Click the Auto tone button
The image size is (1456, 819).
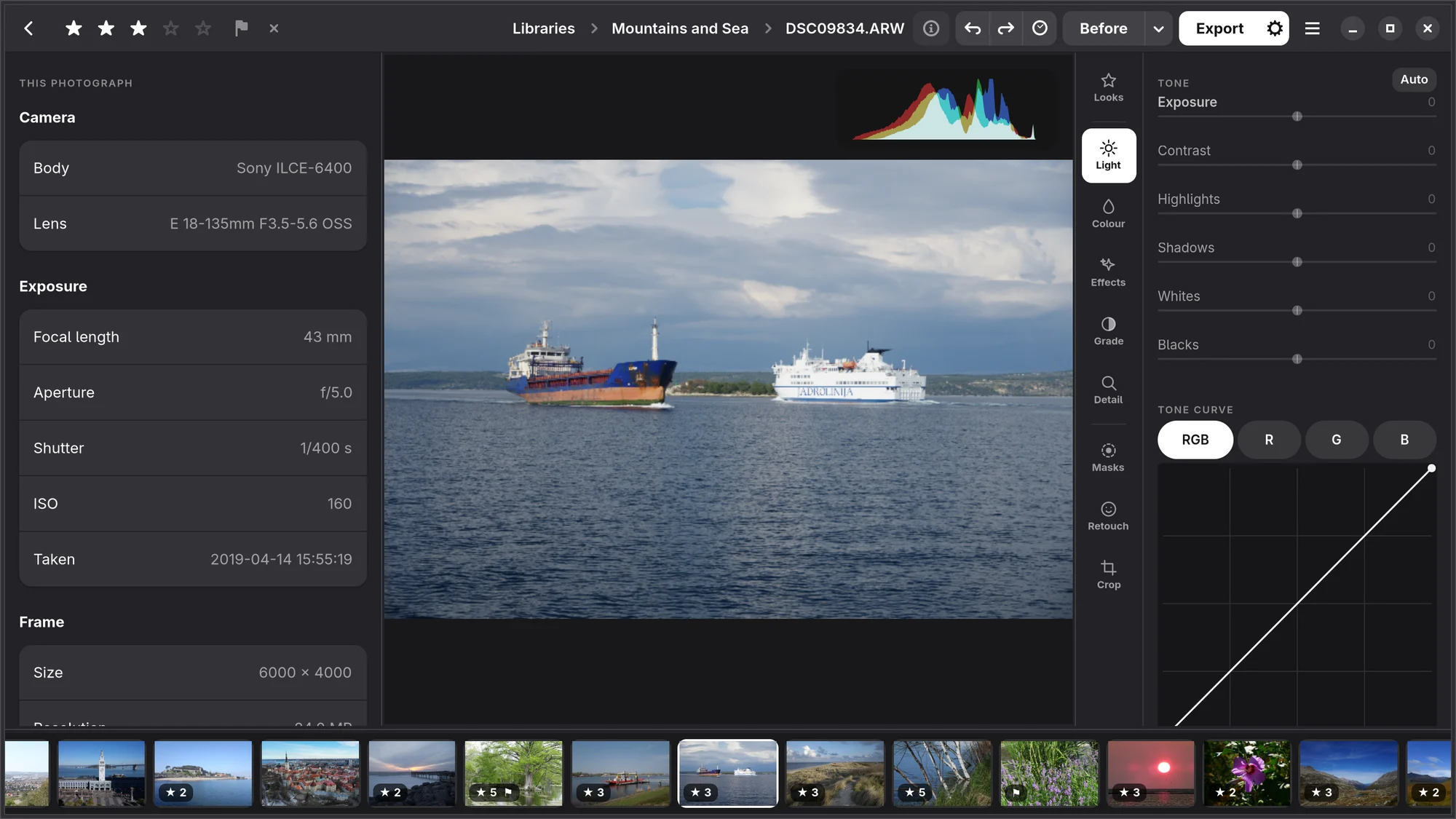1414,79
